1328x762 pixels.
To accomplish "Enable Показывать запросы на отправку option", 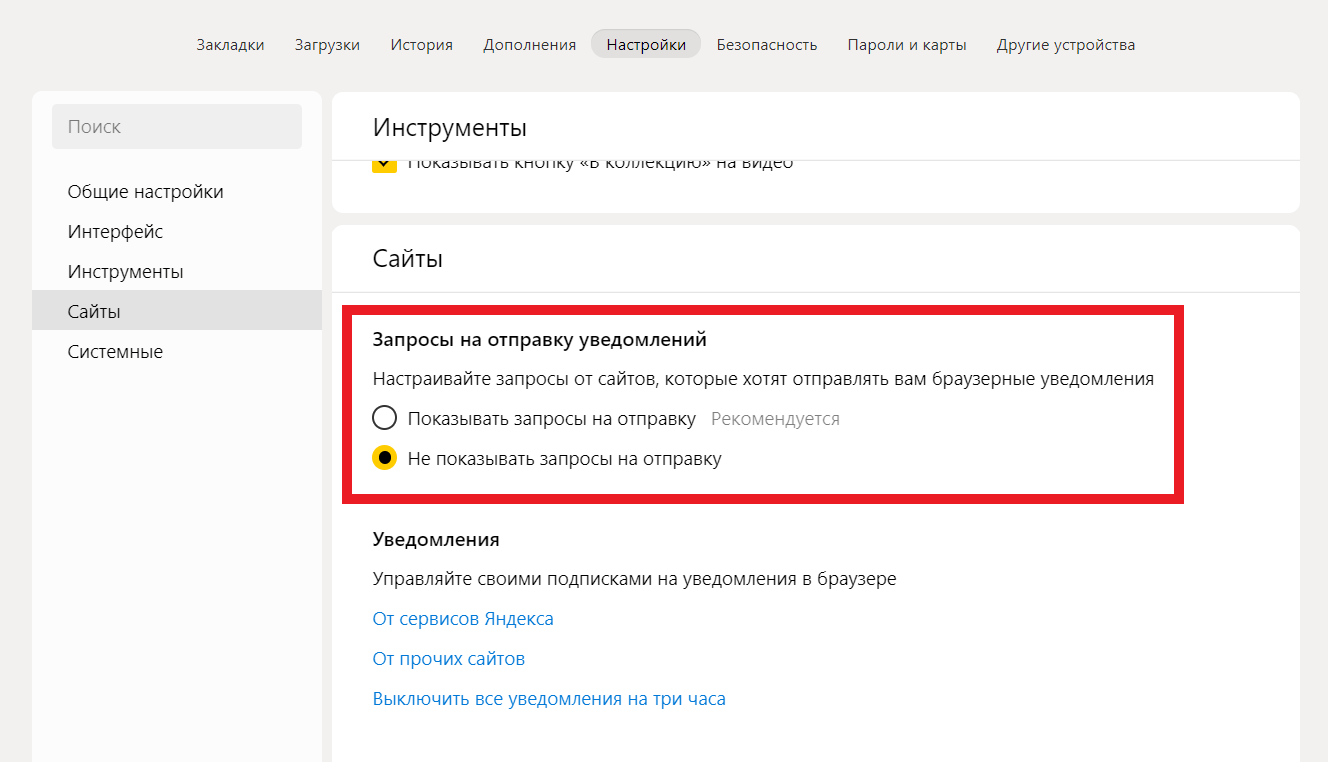I will [385, 418].
